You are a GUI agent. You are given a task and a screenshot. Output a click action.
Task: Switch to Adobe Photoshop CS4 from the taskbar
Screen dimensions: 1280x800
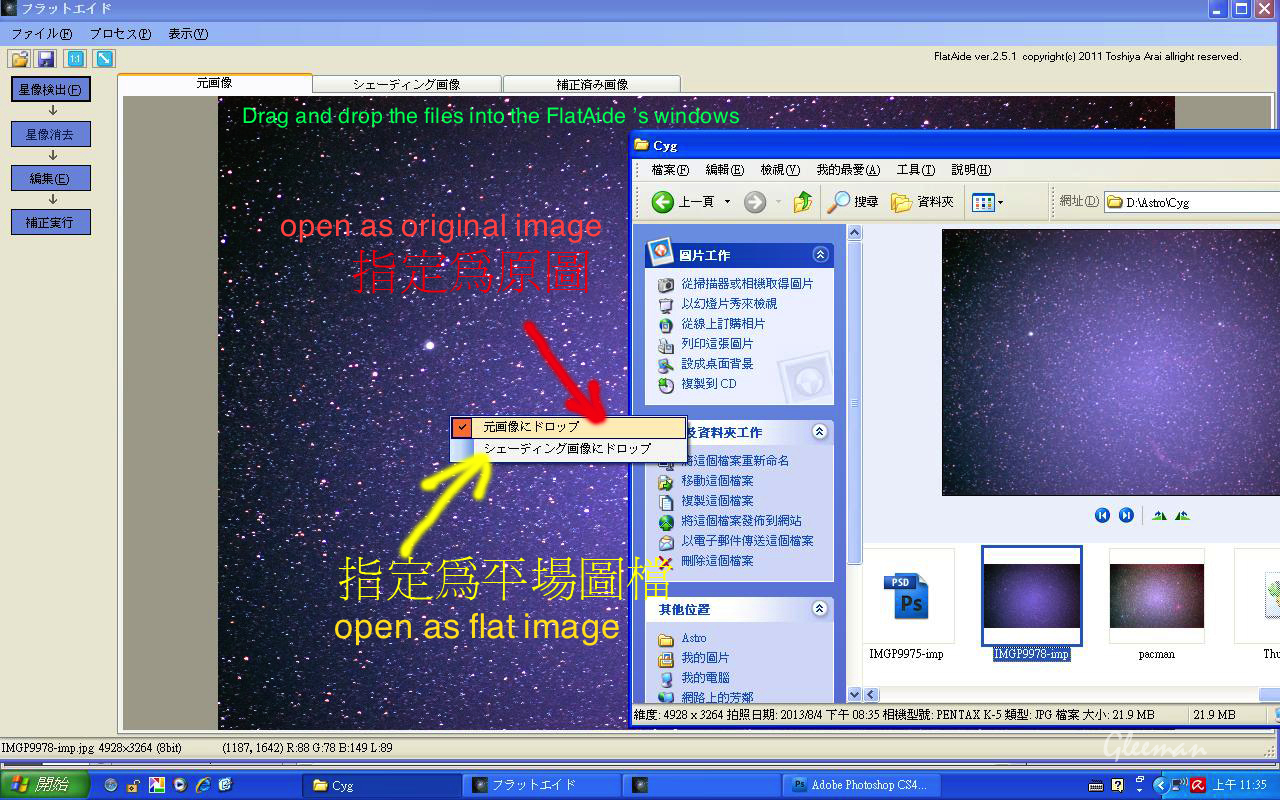click(x=861, y=784)
